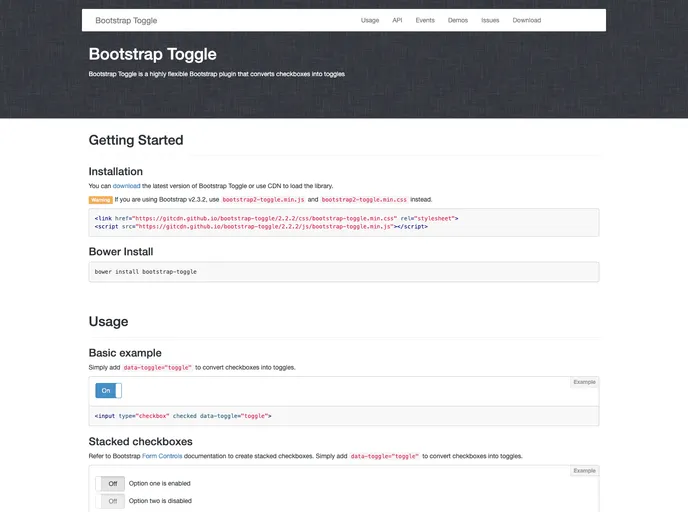The height and width of the screenshot is (512, 688).
Task: Click the Option one is enabled label
Action: [160, 483]
